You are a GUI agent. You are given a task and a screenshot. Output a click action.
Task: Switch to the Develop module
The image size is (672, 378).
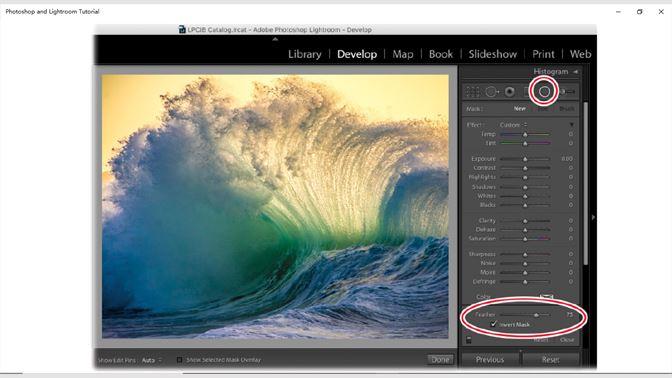pos(357,54)
